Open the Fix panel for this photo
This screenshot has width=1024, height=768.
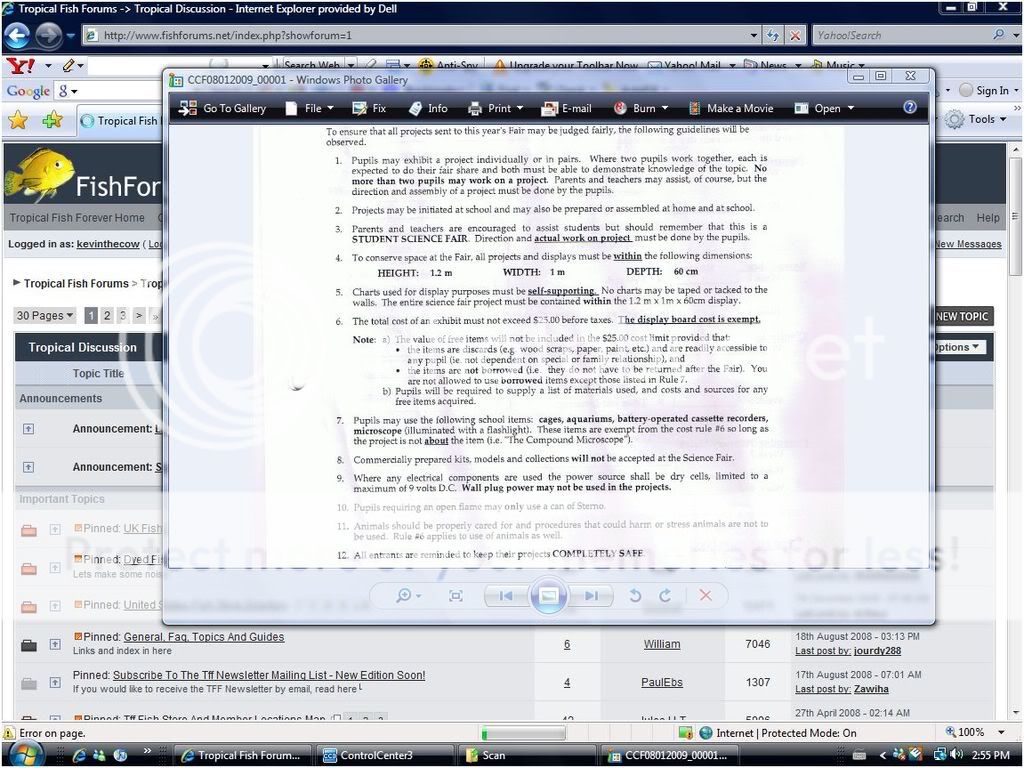coord(369,108)
